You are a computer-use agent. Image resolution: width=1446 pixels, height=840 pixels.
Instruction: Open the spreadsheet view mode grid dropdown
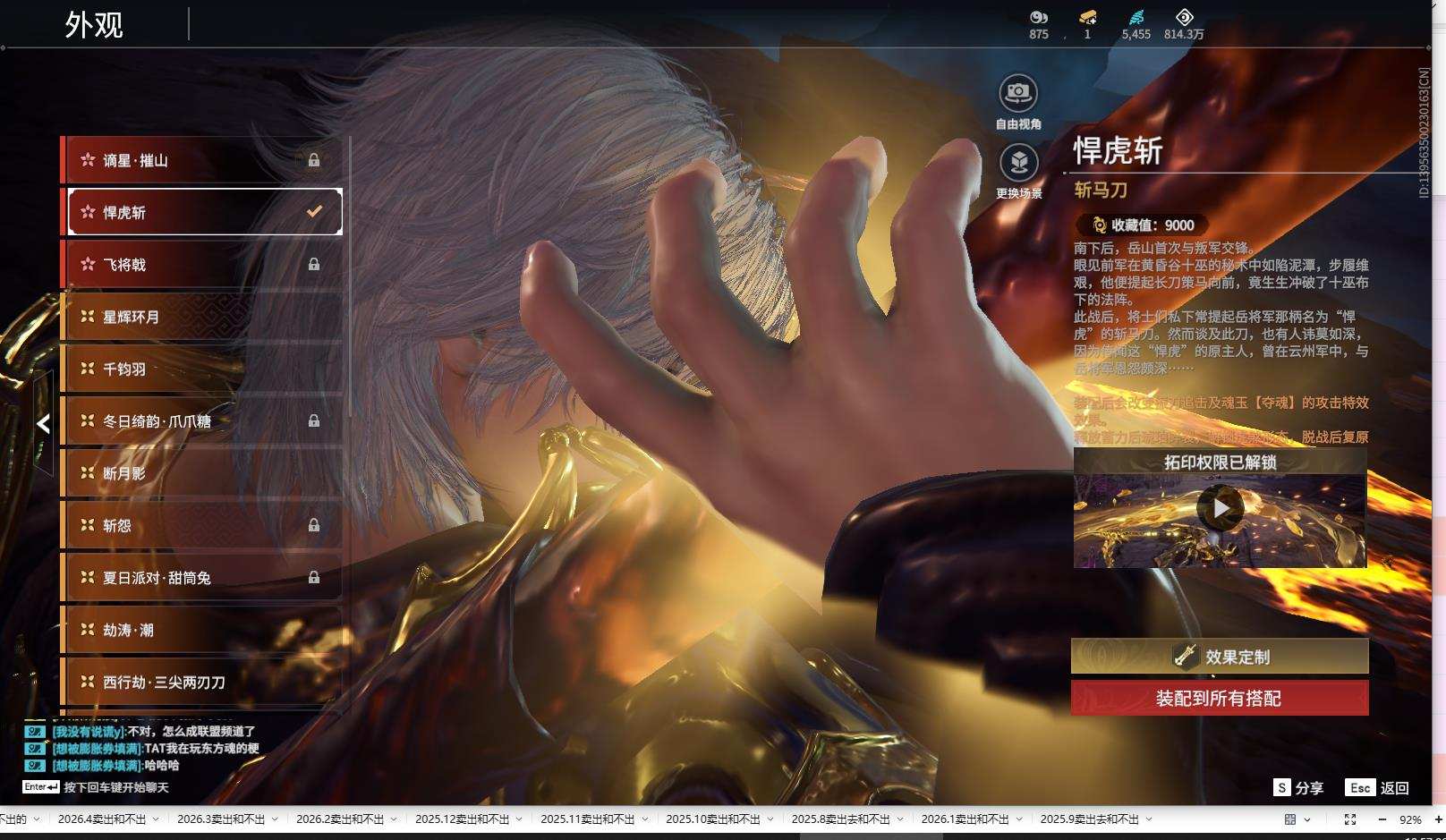pyautogui.click(x=1297, y=819)
